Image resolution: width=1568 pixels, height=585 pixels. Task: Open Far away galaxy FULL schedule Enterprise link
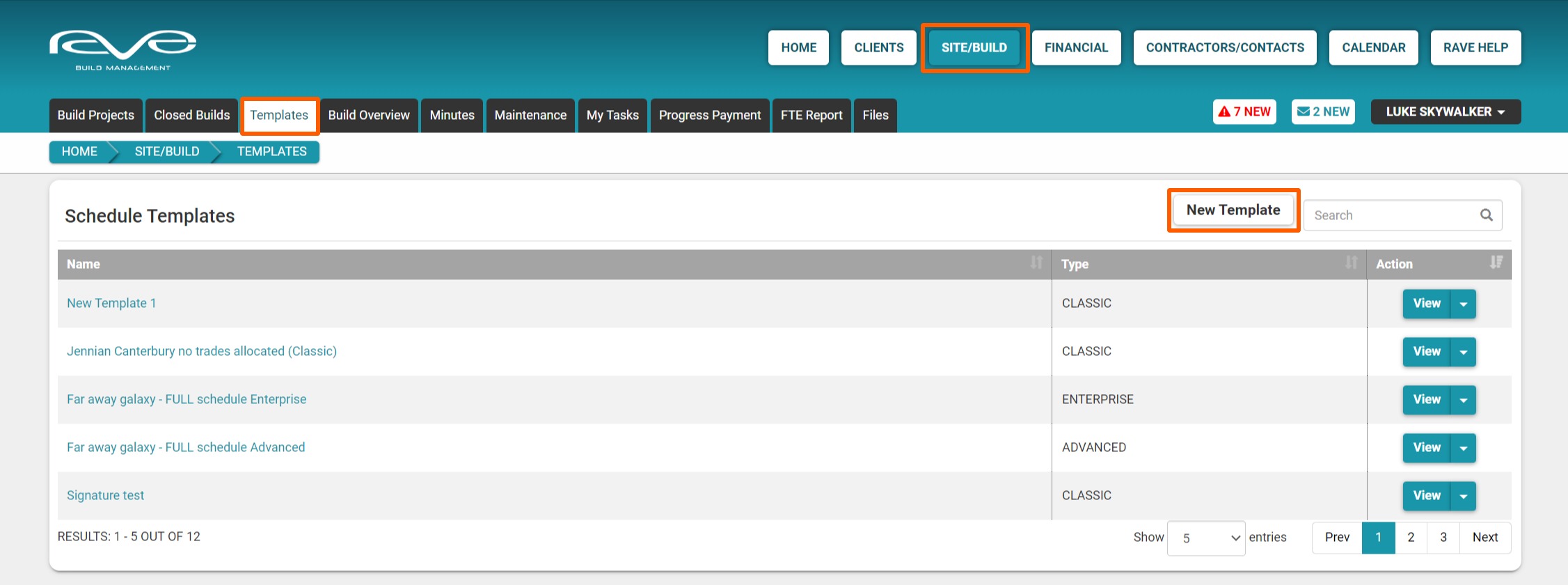point(187,399)
